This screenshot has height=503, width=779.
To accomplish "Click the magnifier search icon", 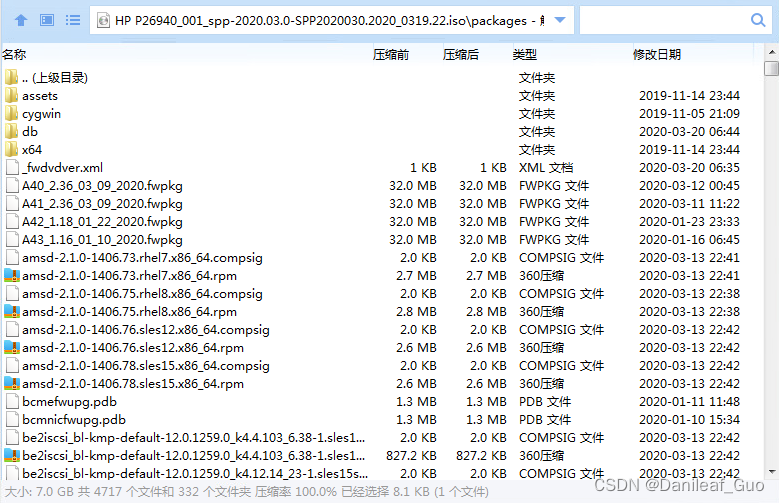I will [x=758, y=20].
